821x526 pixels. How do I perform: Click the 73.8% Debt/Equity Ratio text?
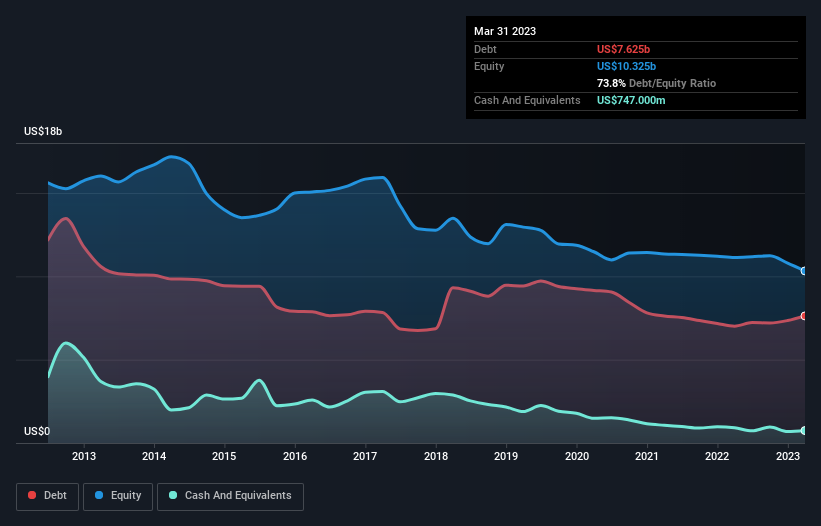click(x=656, y=83)
